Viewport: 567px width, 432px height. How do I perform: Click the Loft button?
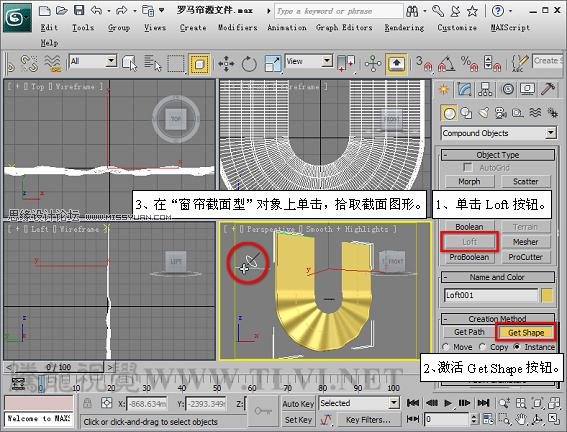point(469,242)
